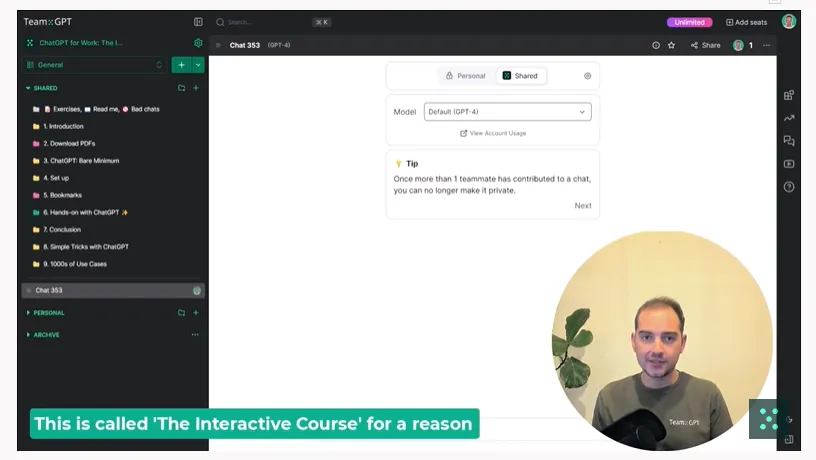Open 5. Bookmarks folder
The width and height of the screenshot is (816, 460).
pos(57,195)
